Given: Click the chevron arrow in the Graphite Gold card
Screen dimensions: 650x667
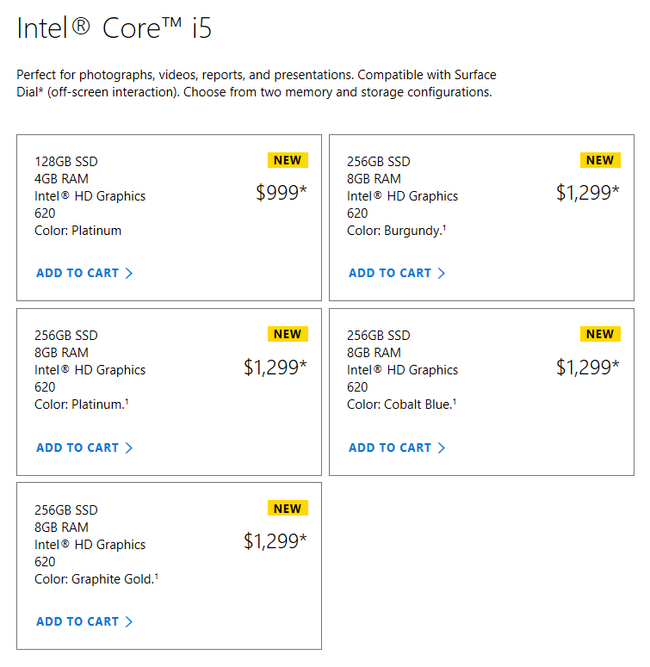Looking at the screenshot, I should tap(129, 622).
